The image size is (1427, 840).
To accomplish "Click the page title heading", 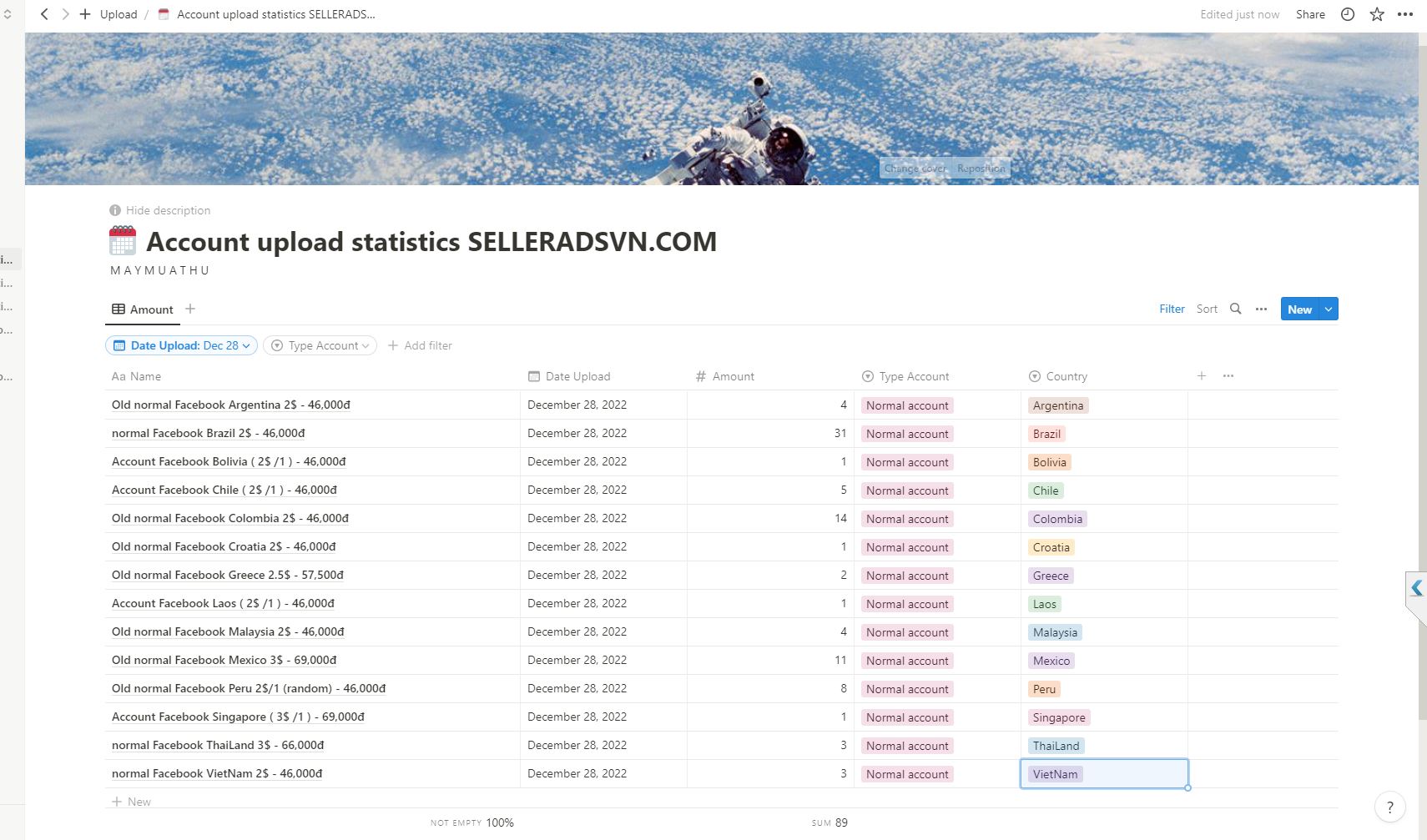I will [x=431, y=242].
